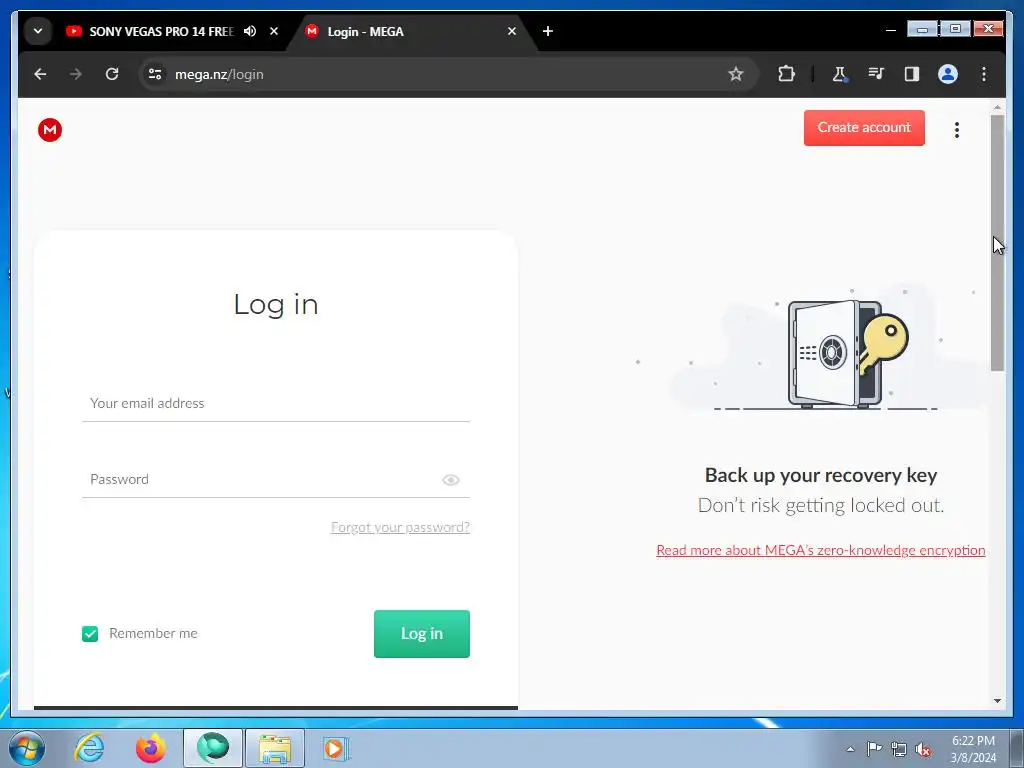Click the browser taskbar button with globe icon

coord(213,748)
